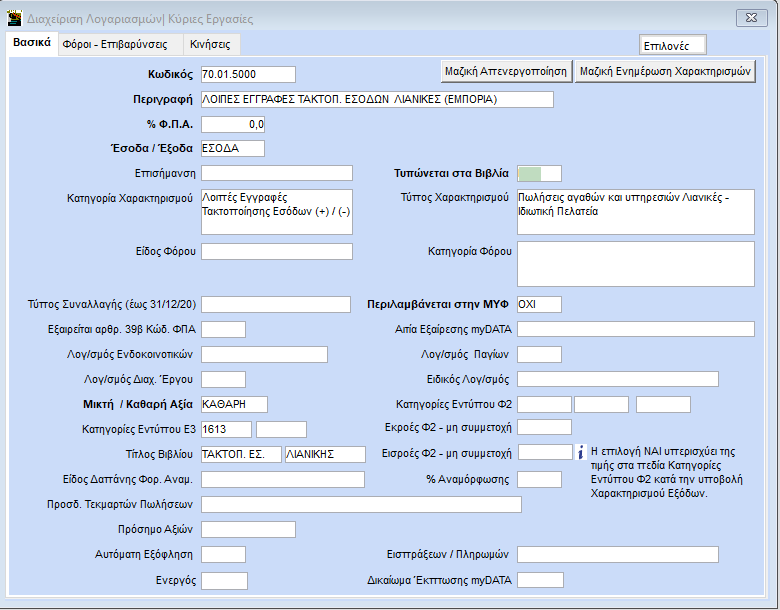780x610 pixels.
Task: Click the Τίτλος Βιβλίου field showing ΤΑΚΤΟΠ. ΕΣ.
Action: (x=241, y=454)
